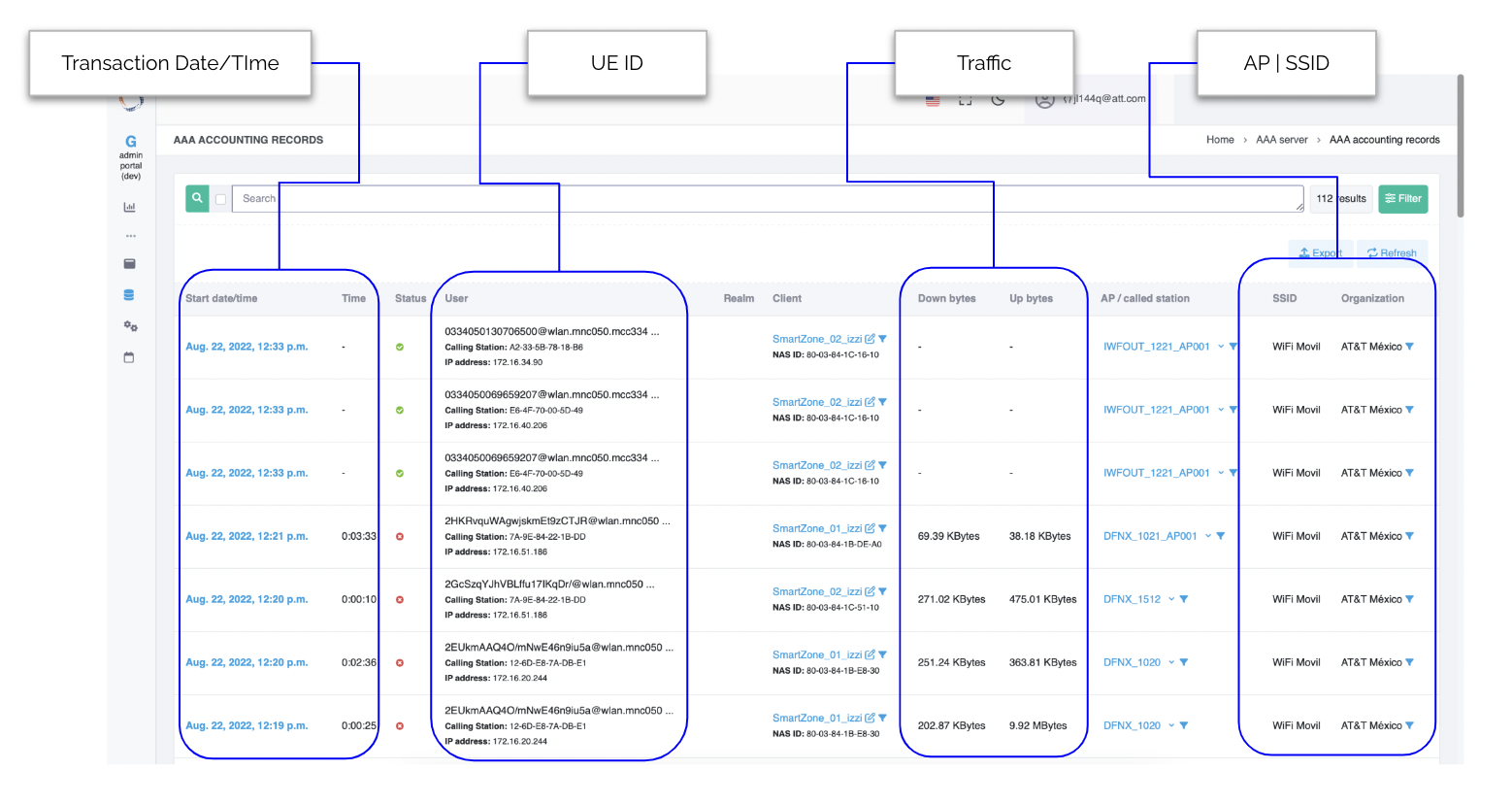Click edit icon beside first SmartZone_02_izzi client
Screen dimensions: 1512x804
tap(871, 339)
